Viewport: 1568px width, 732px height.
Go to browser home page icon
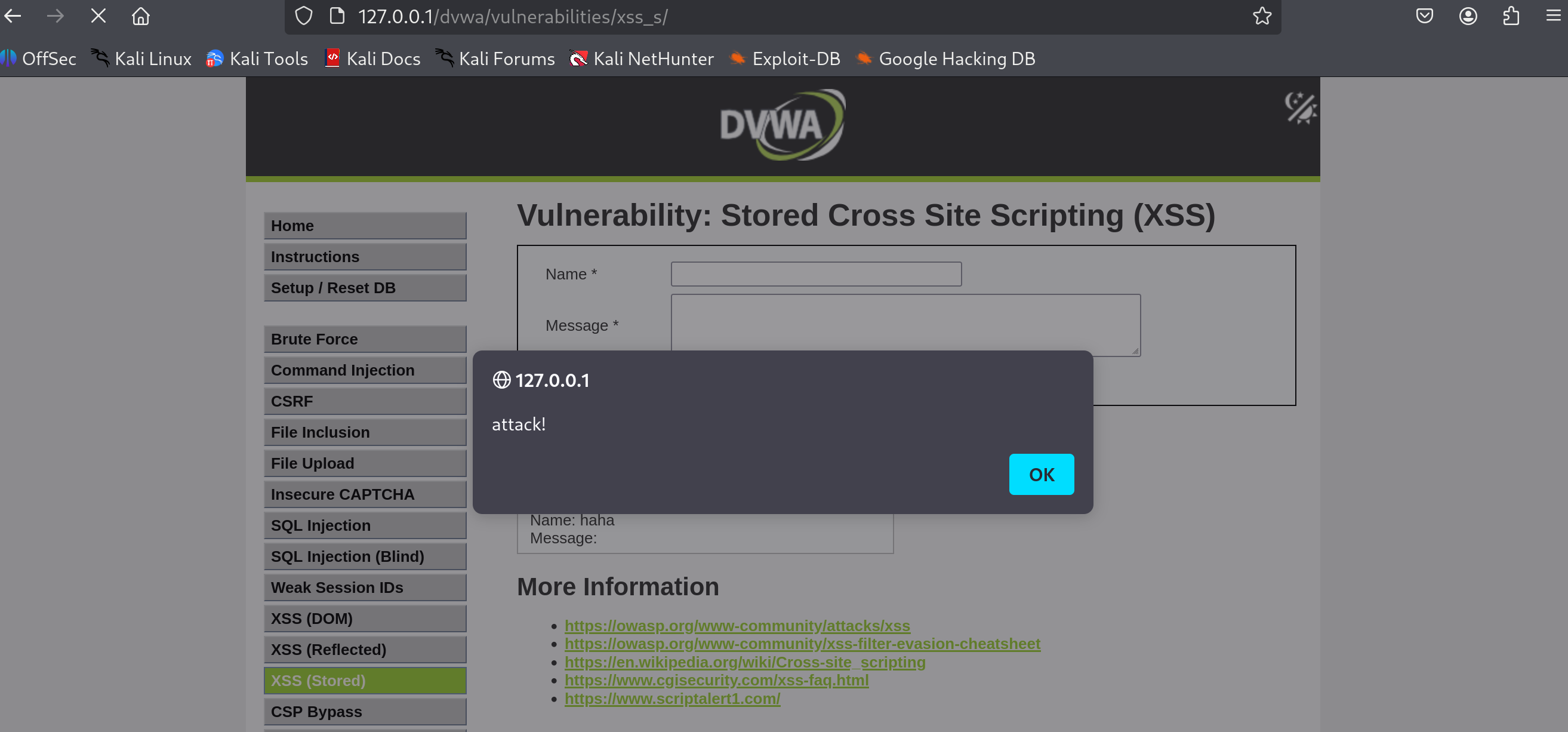(x=141, y=16)
